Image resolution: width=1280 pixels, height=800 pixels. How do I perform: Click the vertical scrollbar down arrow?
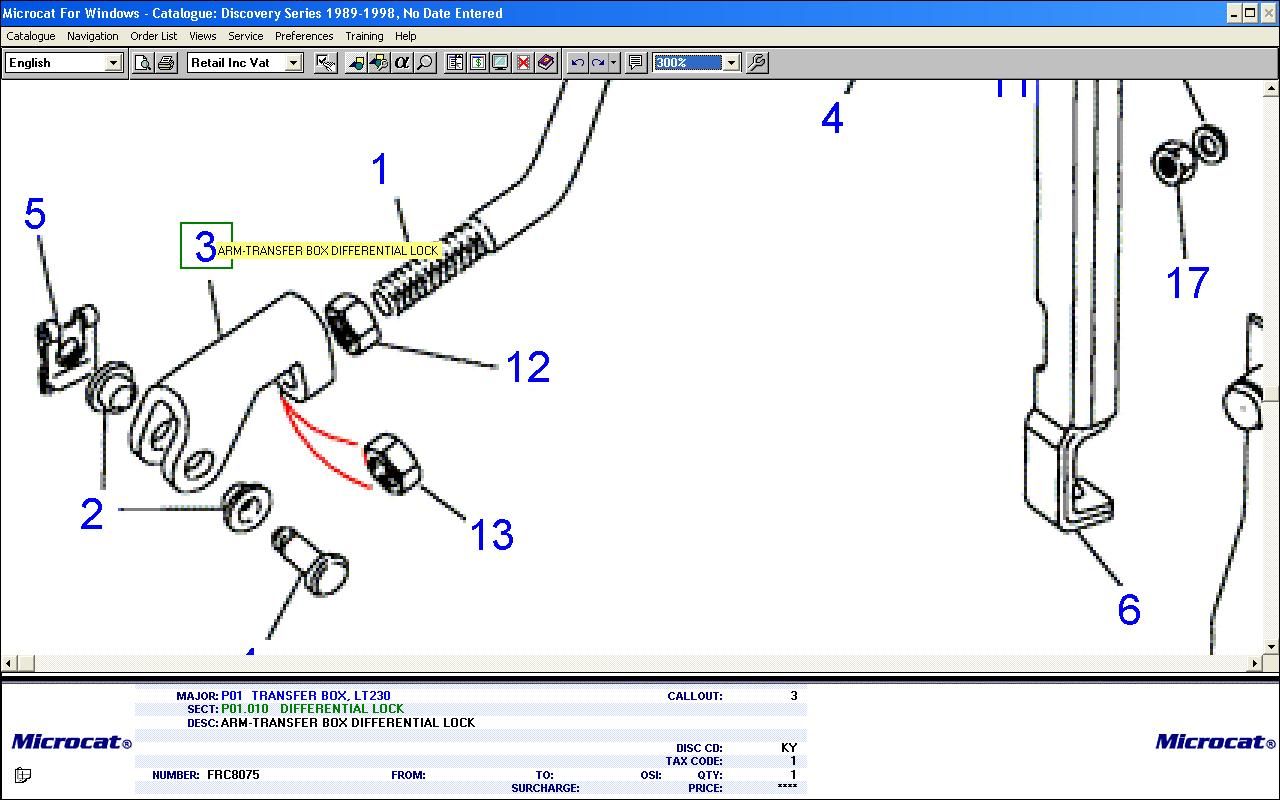tap(1272, 647)
